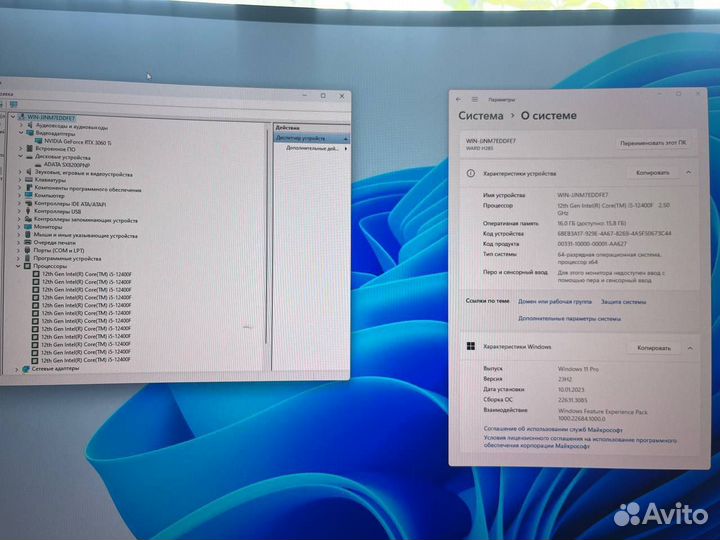Click the speaker icon of Аудиовходы и аудиовыходы
This screenshot has height=540, width=720.
point(30,125)
